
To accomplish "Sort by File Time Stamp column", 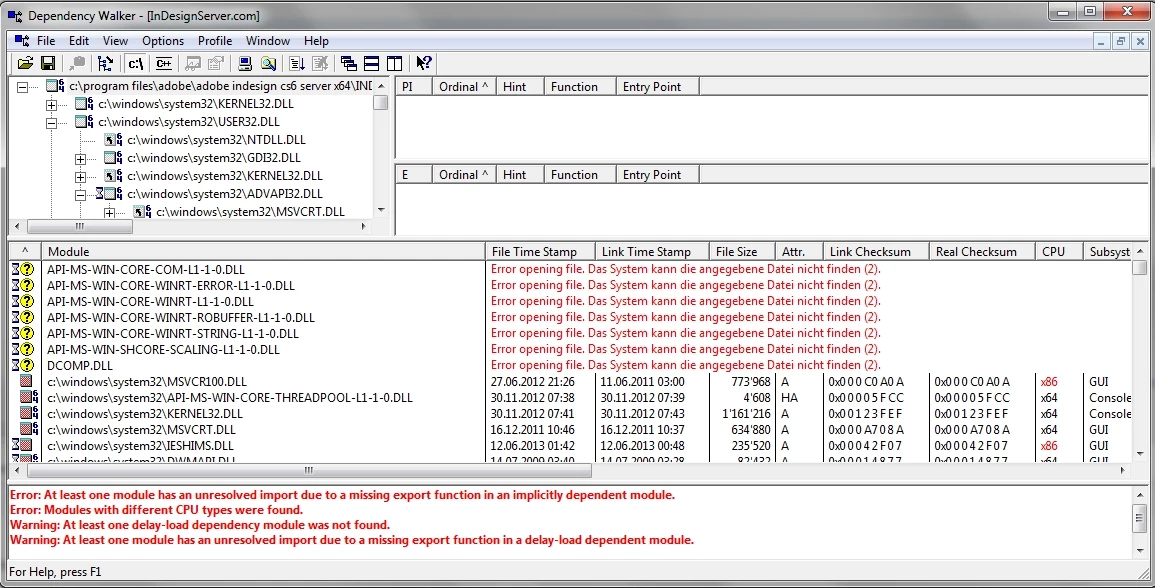I will click(540, 251).
